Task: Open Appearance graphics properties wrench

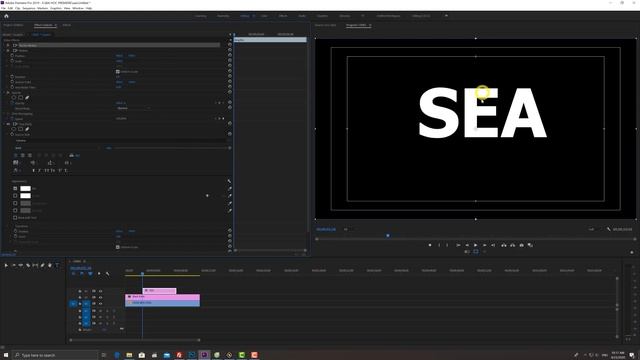Action: point(229,181)
